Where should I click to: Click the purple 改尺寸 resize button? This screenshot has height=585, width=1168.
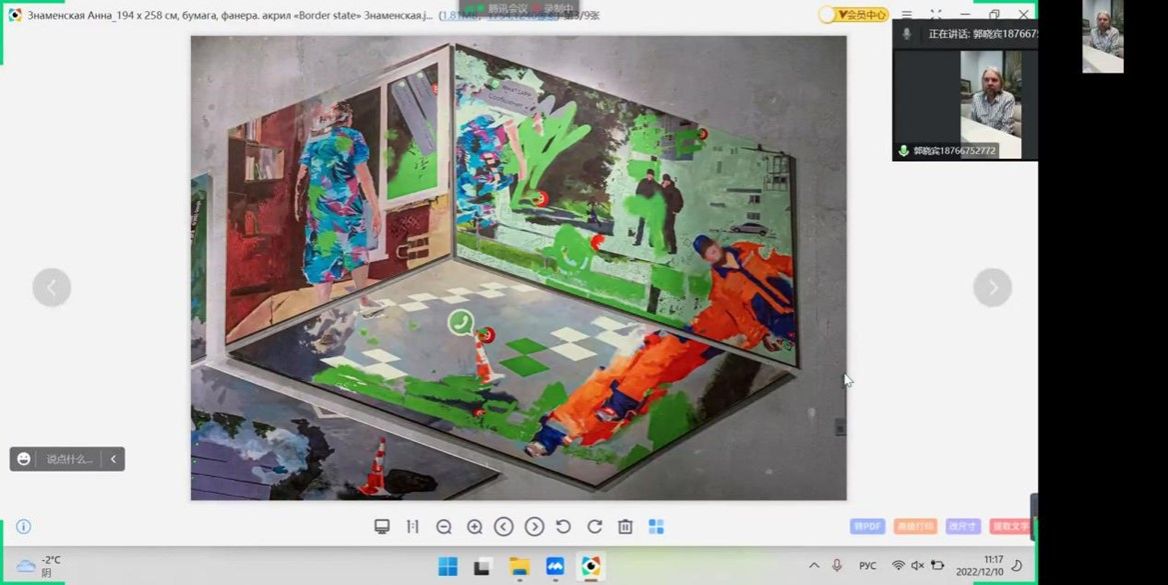point(962,526)
